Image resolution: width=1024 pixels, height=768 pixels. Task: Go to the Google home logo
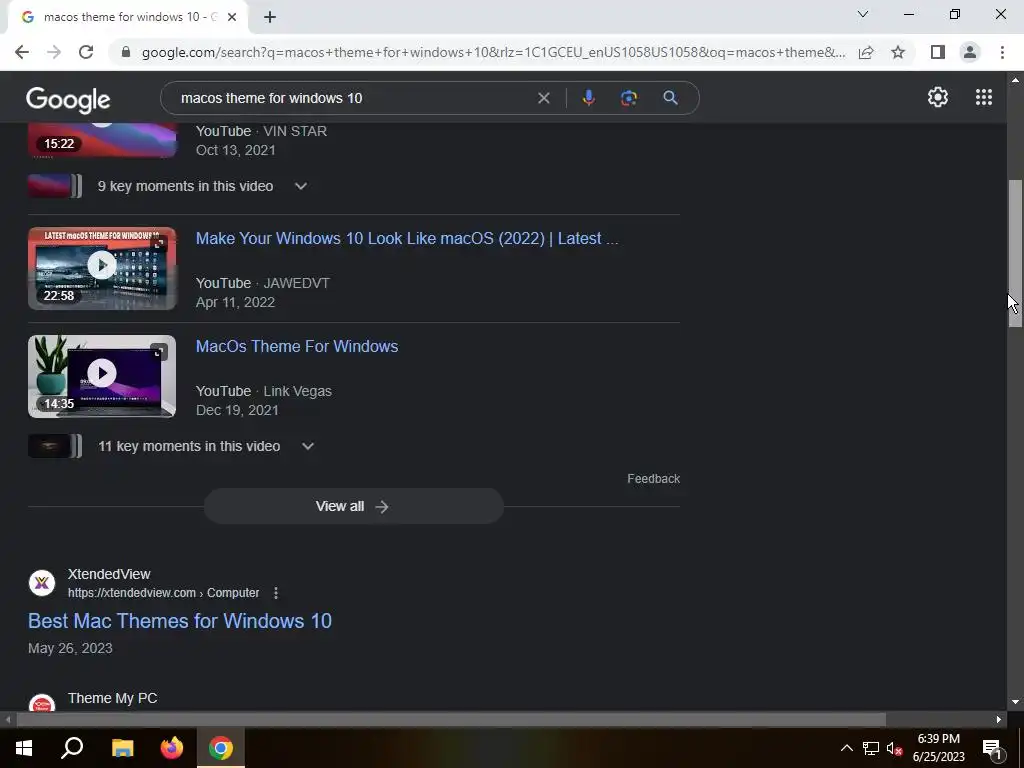coord(68,99)
